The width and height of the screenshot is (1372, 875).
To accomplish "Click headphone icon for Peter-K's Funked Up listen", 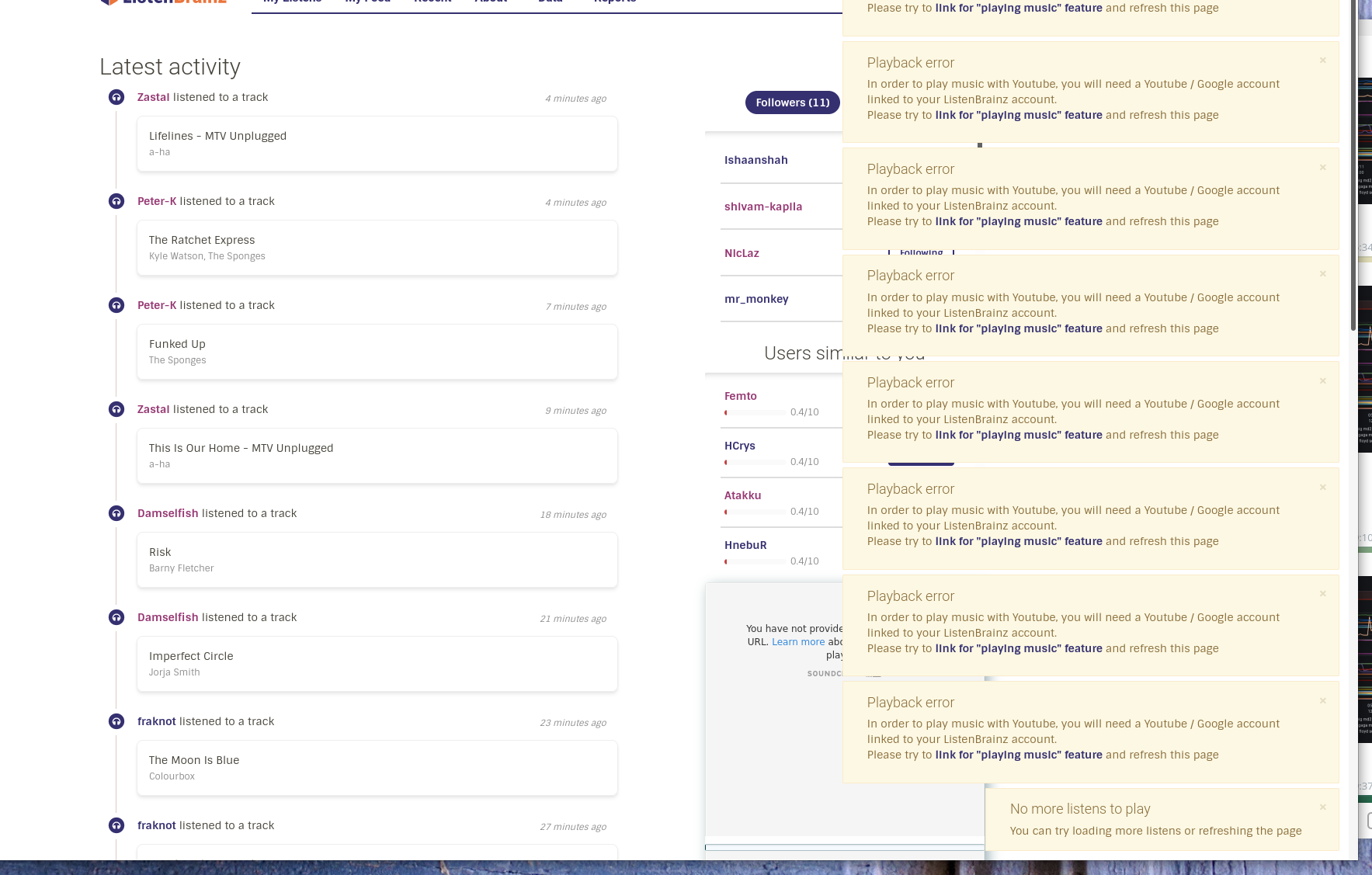I will pyautogui.click(x=116, y=305).
